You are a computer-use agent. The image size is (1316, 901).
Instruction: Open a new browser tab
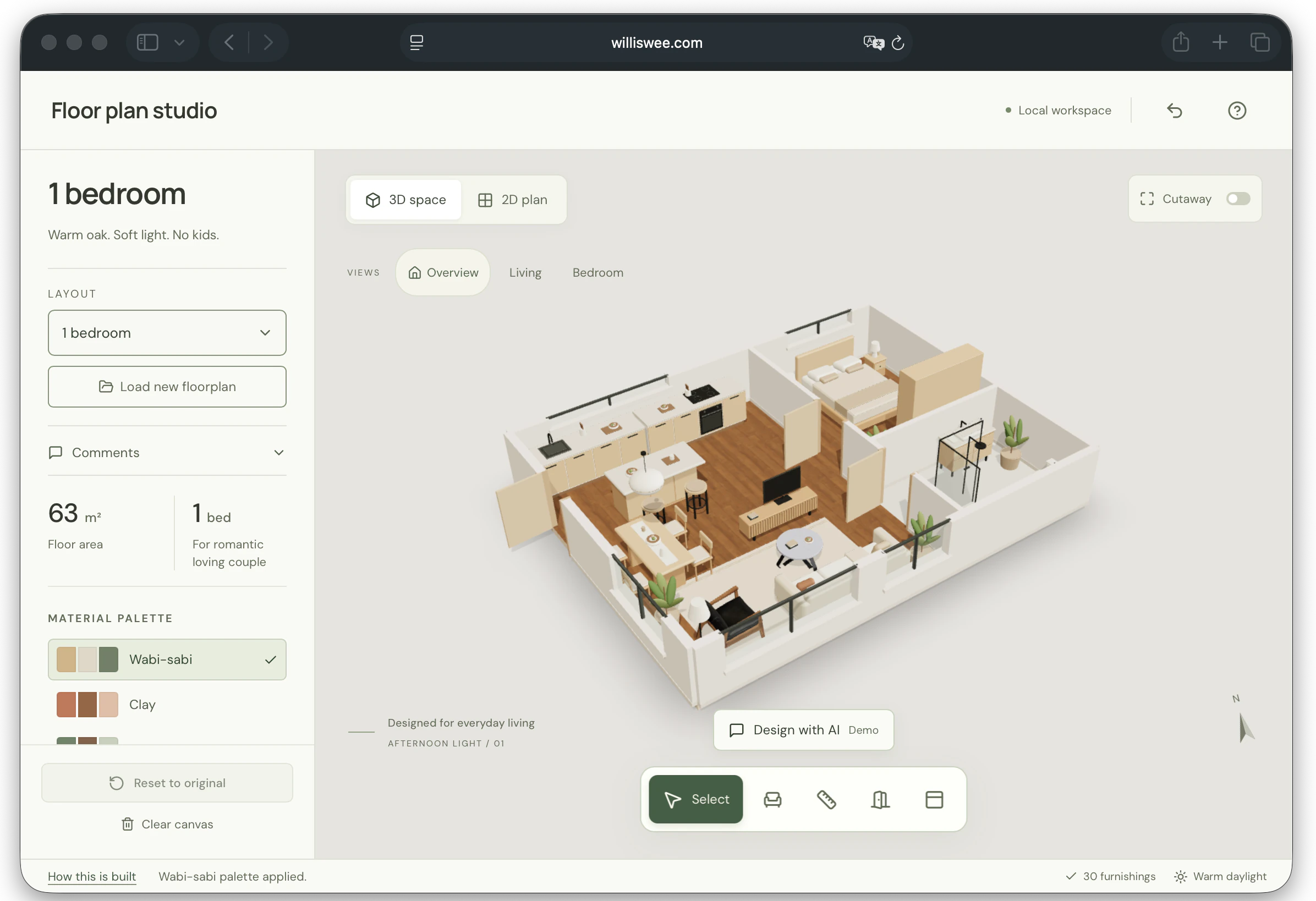coord(1220,42)
